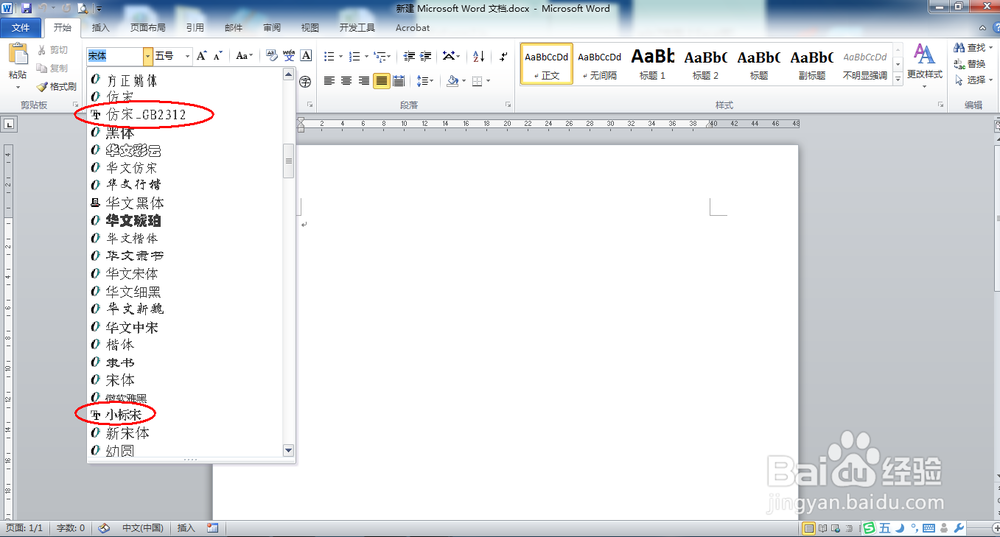Select the 华文琥珀 font from list

(x=185, y=221)
